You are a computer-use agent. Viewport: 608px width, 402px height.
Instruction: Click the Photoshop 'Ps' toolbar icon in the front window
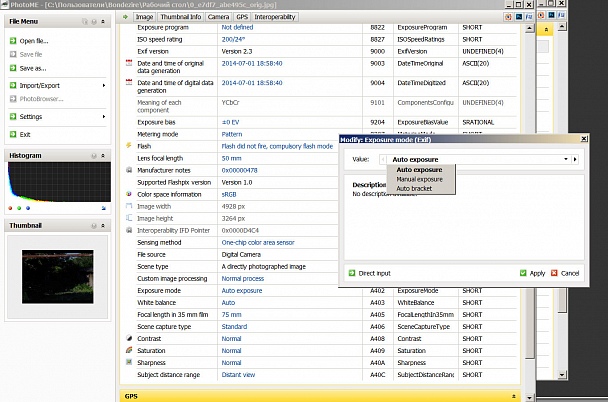(518, 17)
